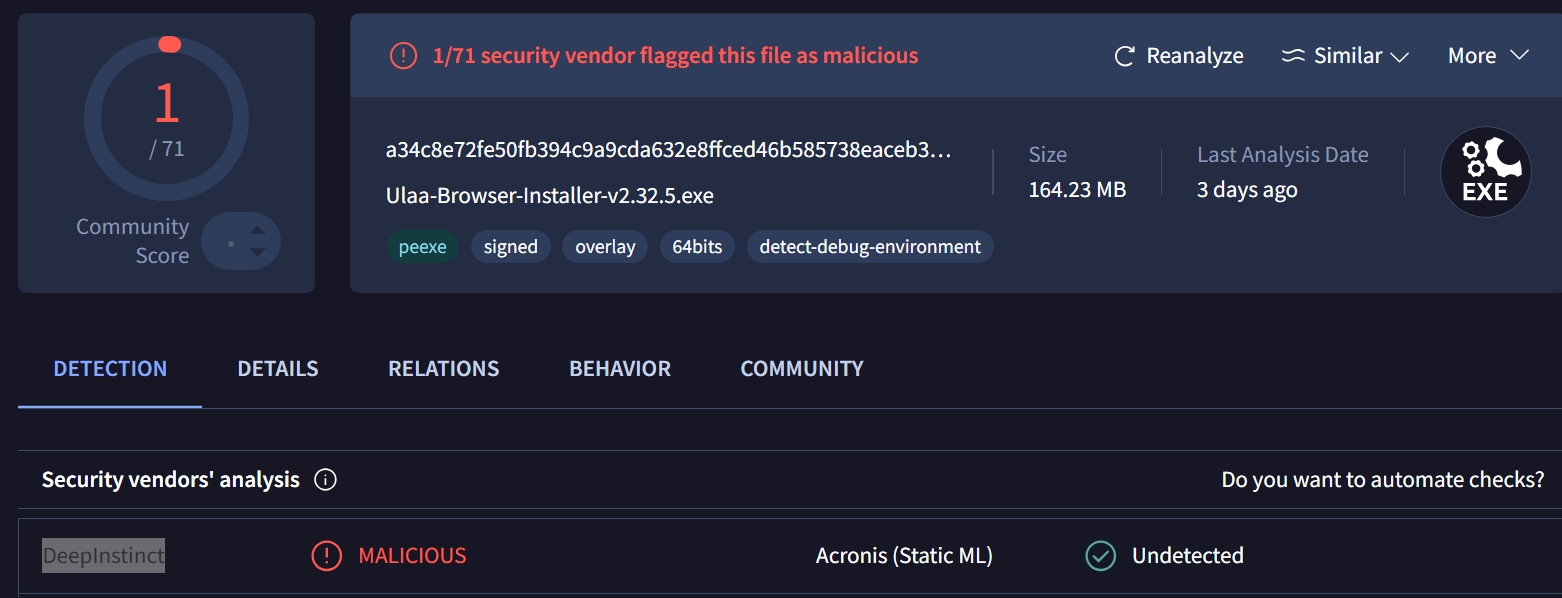Click the EXE file type icon
Viewport: 1562px width, 598px height.
point(1485,172)
